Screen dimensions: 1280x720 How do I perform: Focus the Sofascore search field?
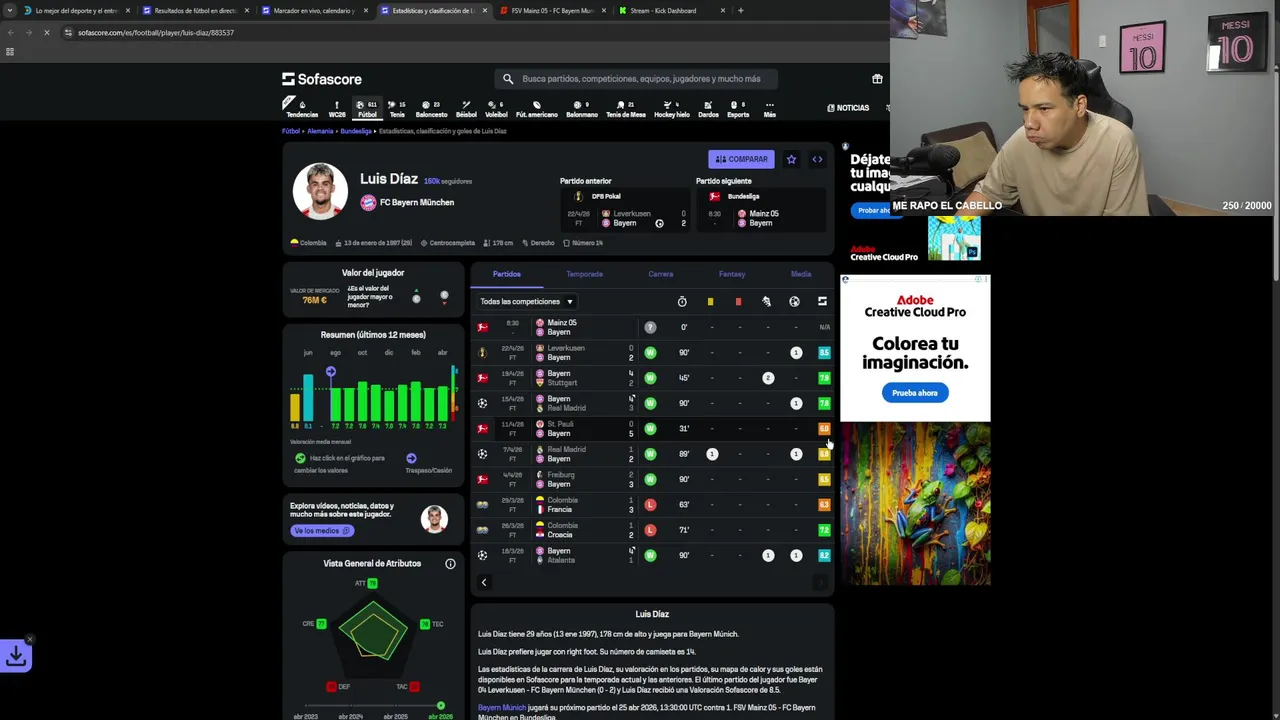tap(635, 79)
